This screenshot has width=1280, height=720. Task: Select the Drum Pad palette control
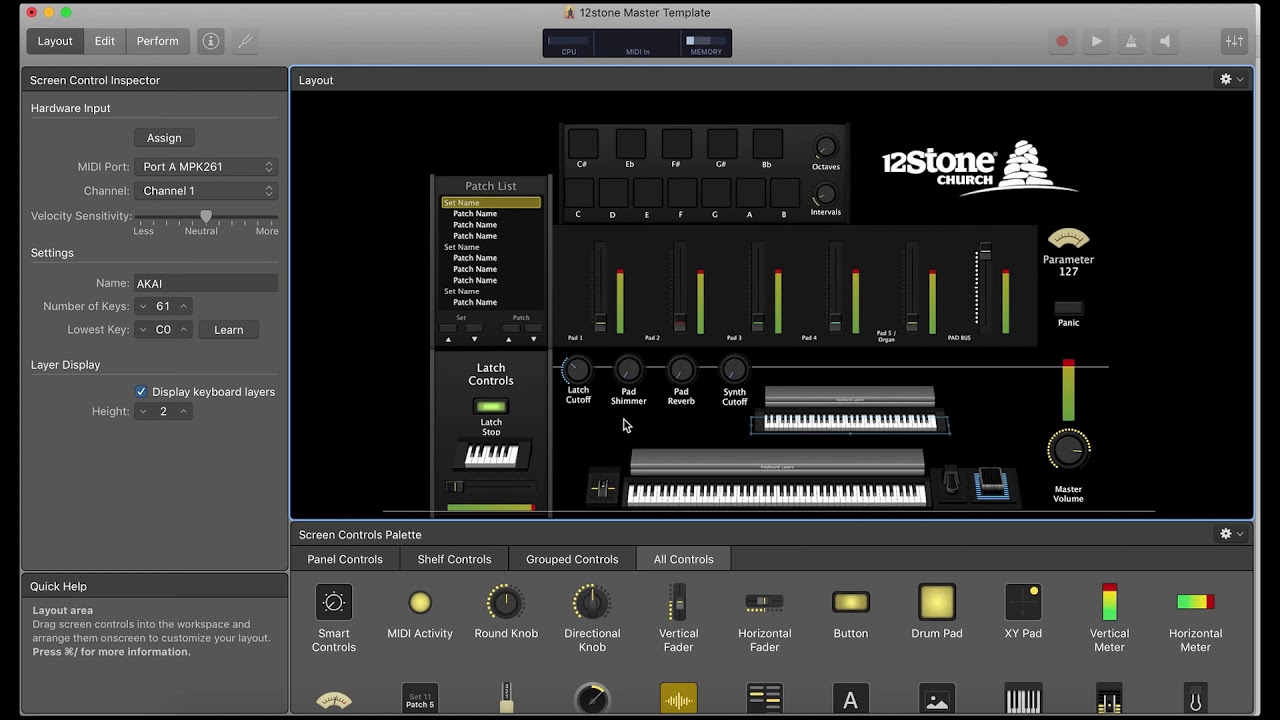coord(937,611)
